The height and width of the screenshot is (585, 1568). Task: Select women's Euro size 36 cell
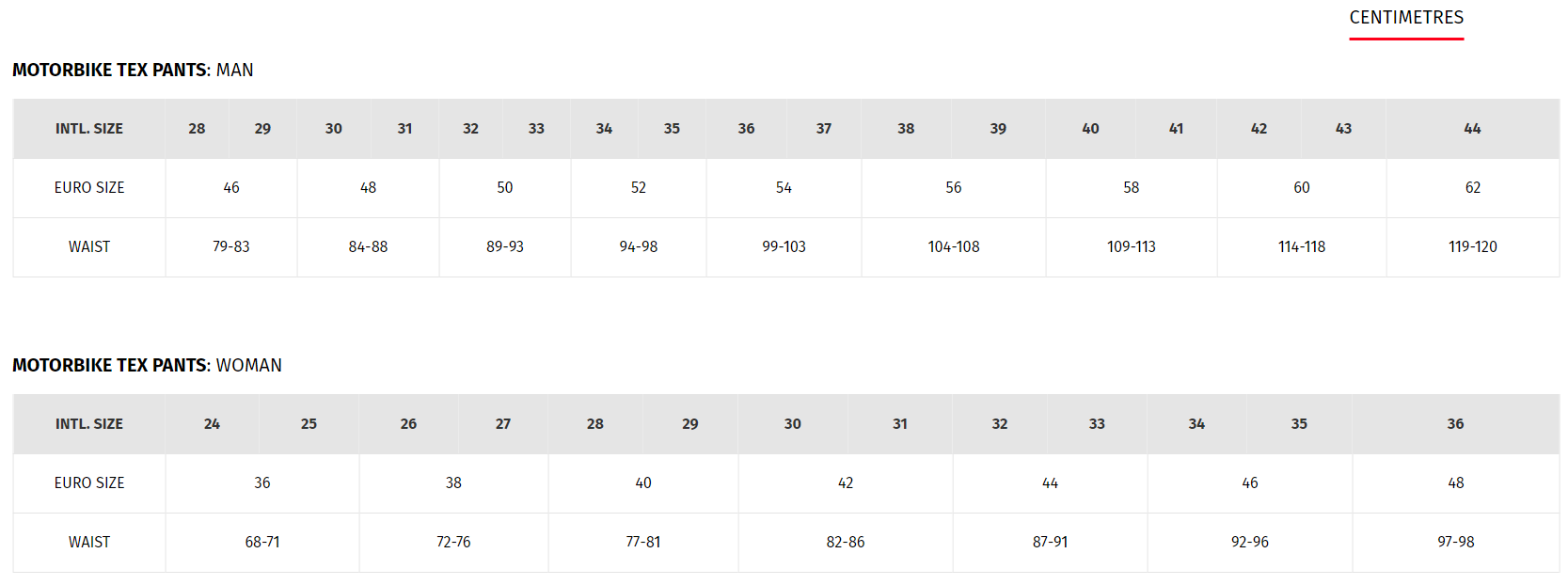click(x=262, y=483)
